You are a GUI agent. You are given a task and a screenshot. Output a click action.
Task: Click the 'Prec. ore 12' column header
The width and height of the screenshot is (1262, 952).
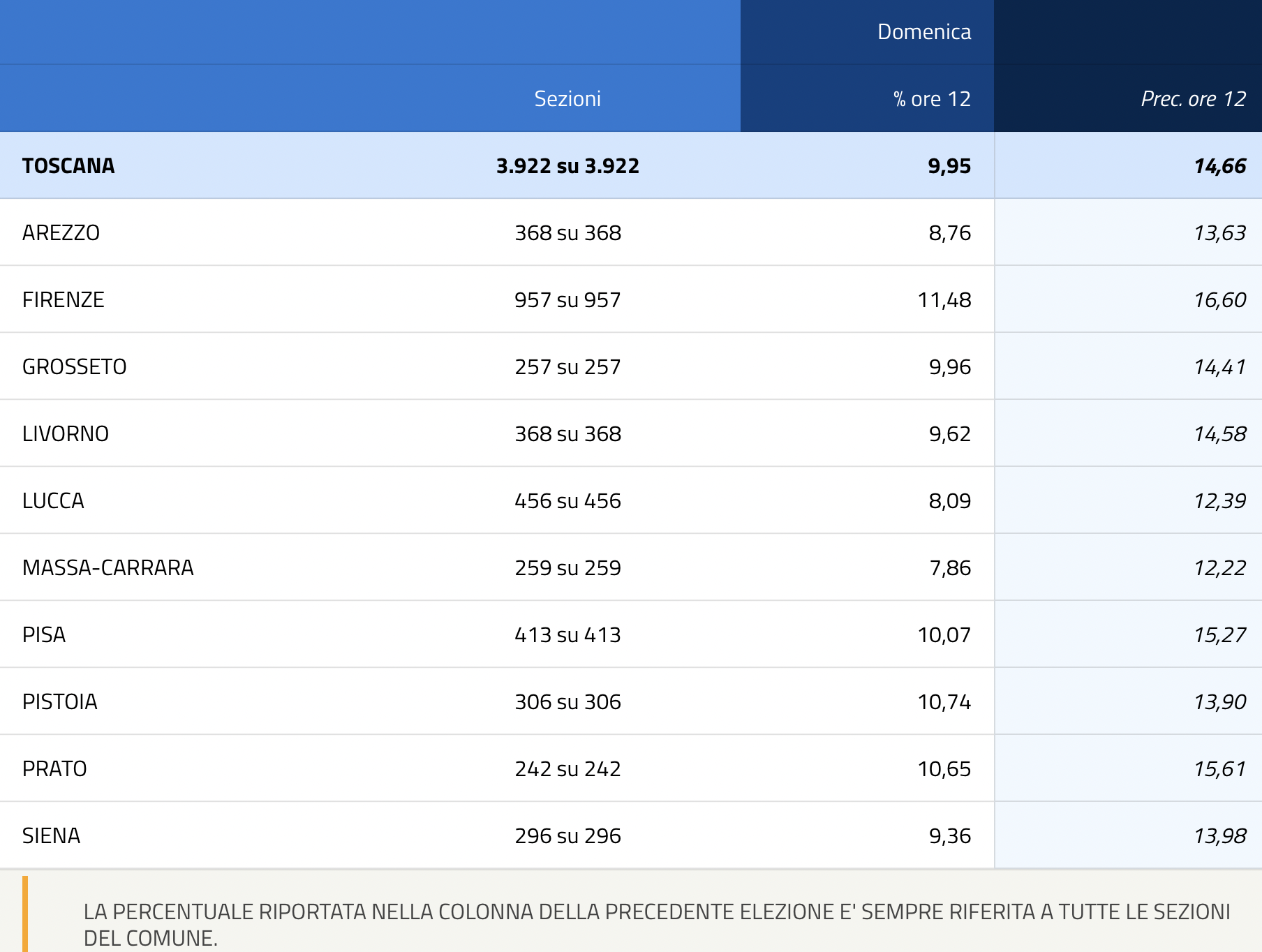(x=1193, y=99)
